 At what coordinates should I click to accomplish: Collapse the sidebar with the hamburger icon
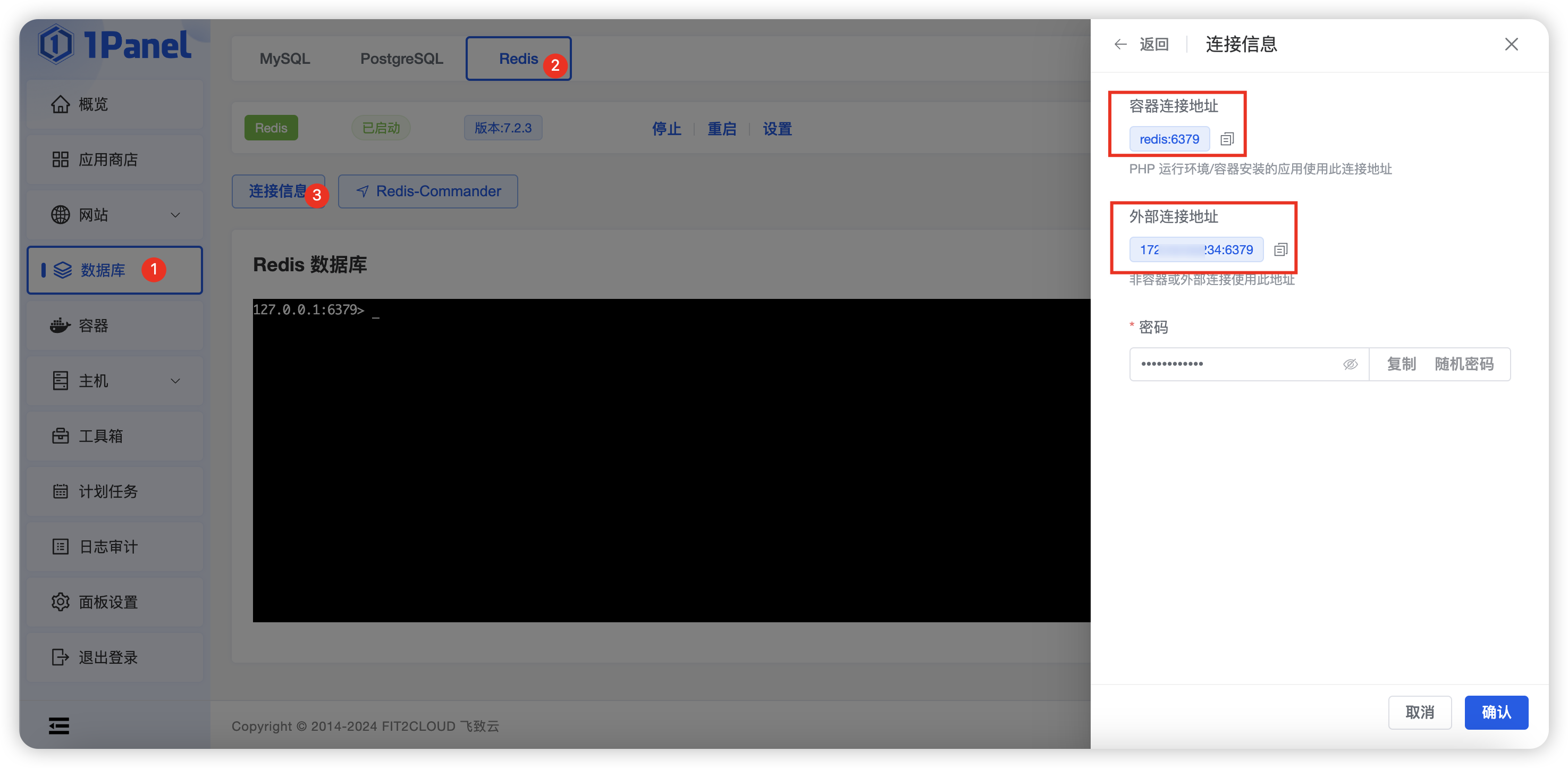[59, 725]
